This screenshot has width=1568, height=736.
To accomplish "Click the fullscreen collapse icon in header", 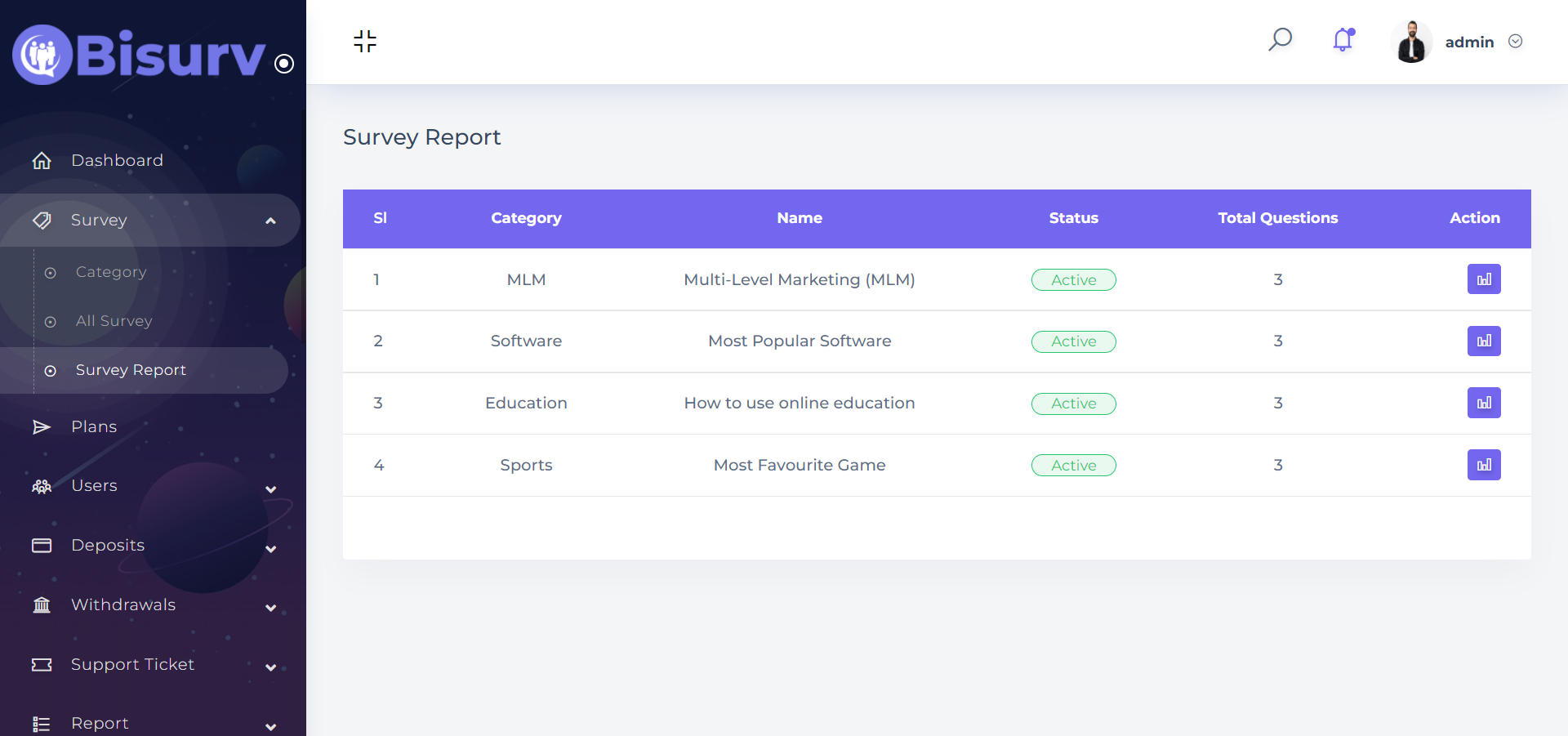I will pyautogui.click(x=365, y=42).
